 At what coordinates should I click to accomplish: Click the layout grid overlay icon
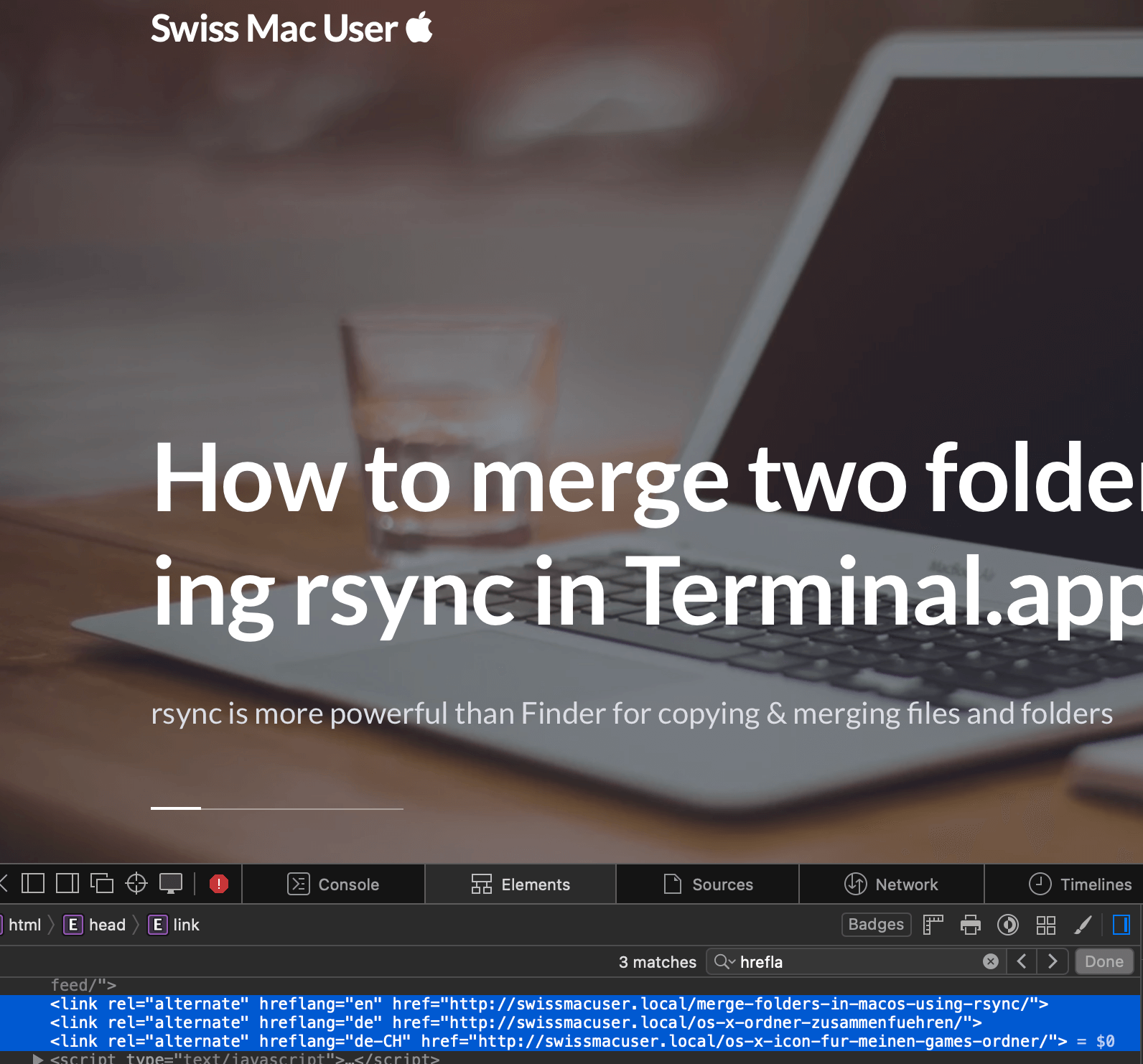1046,925
